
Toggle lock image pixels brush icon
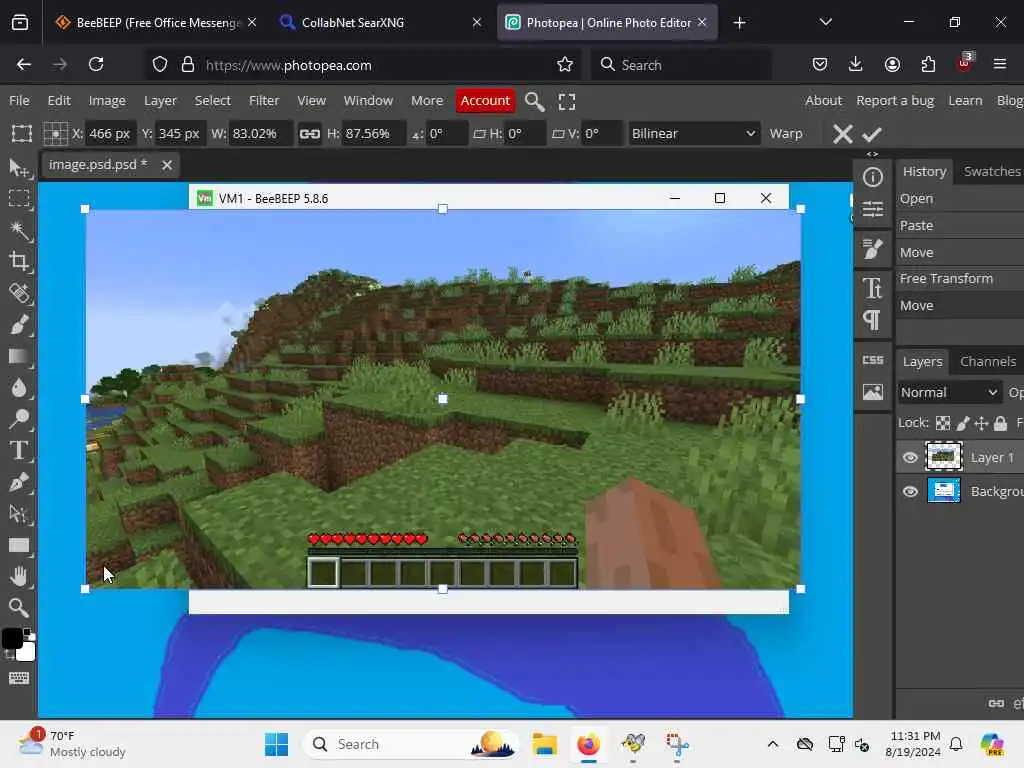963,423
